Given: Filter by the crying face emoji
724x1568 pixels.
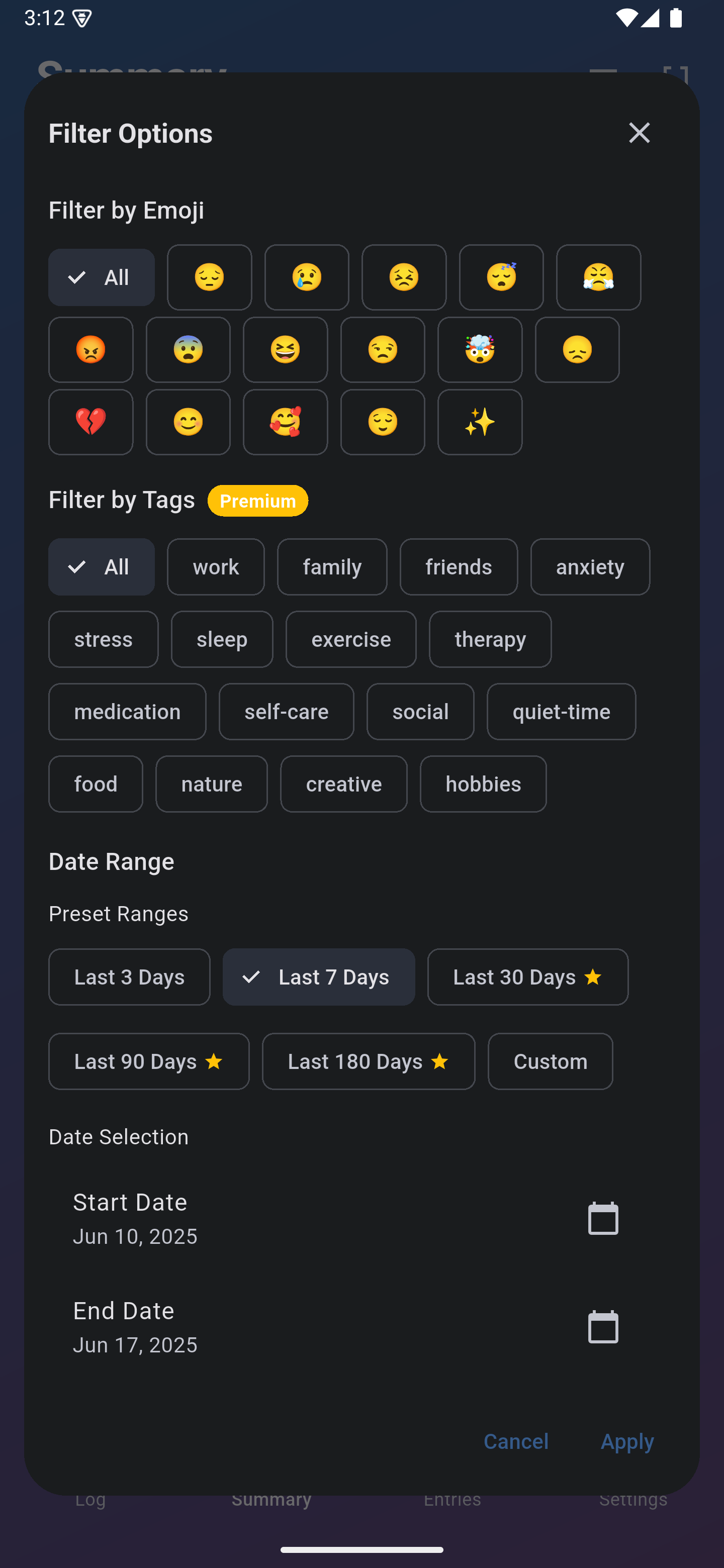Looking at the screenshot, I should (306, 277).
